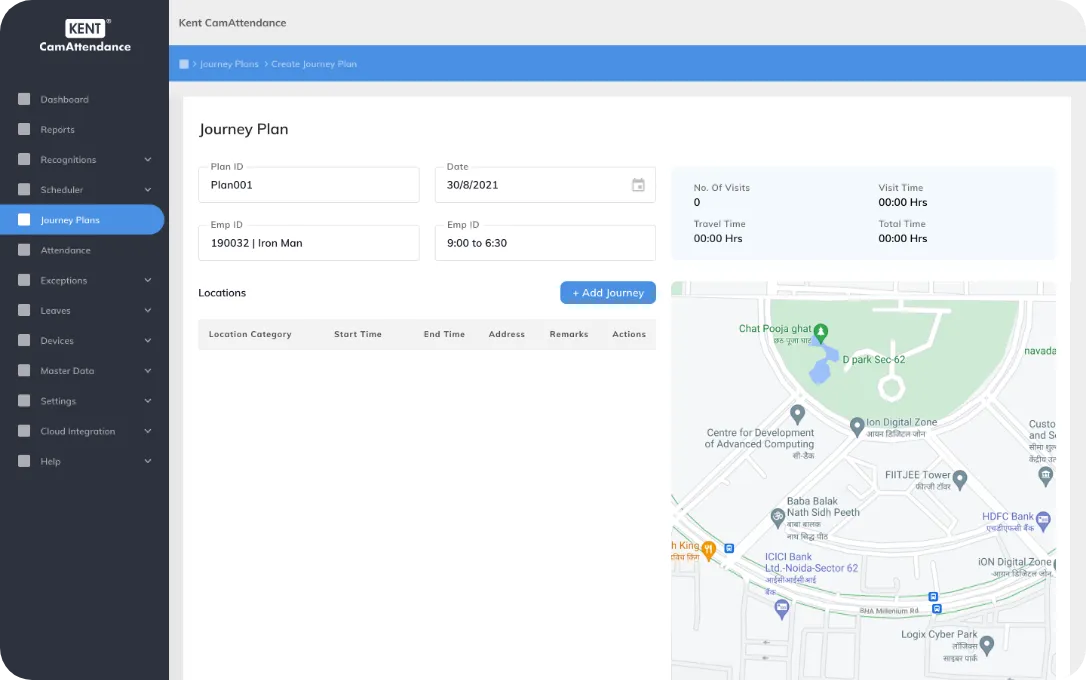Viewport: 1086px width, 680px height.
Task: Click the Scheduler sidebar icon
Action: pos(24,190)
